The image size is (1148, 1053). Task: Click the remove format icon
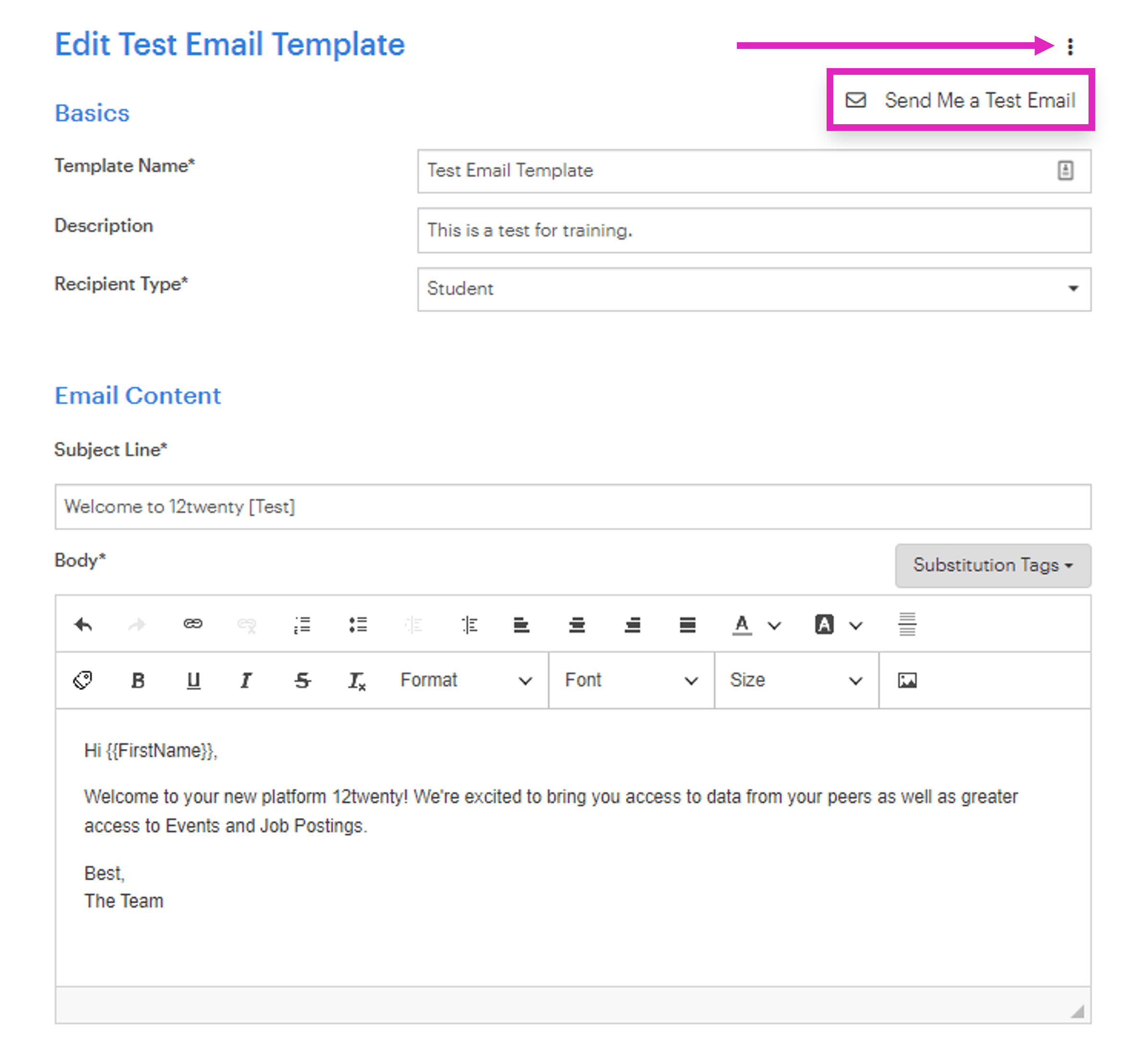pyautogui.click(x=357, y=680)
